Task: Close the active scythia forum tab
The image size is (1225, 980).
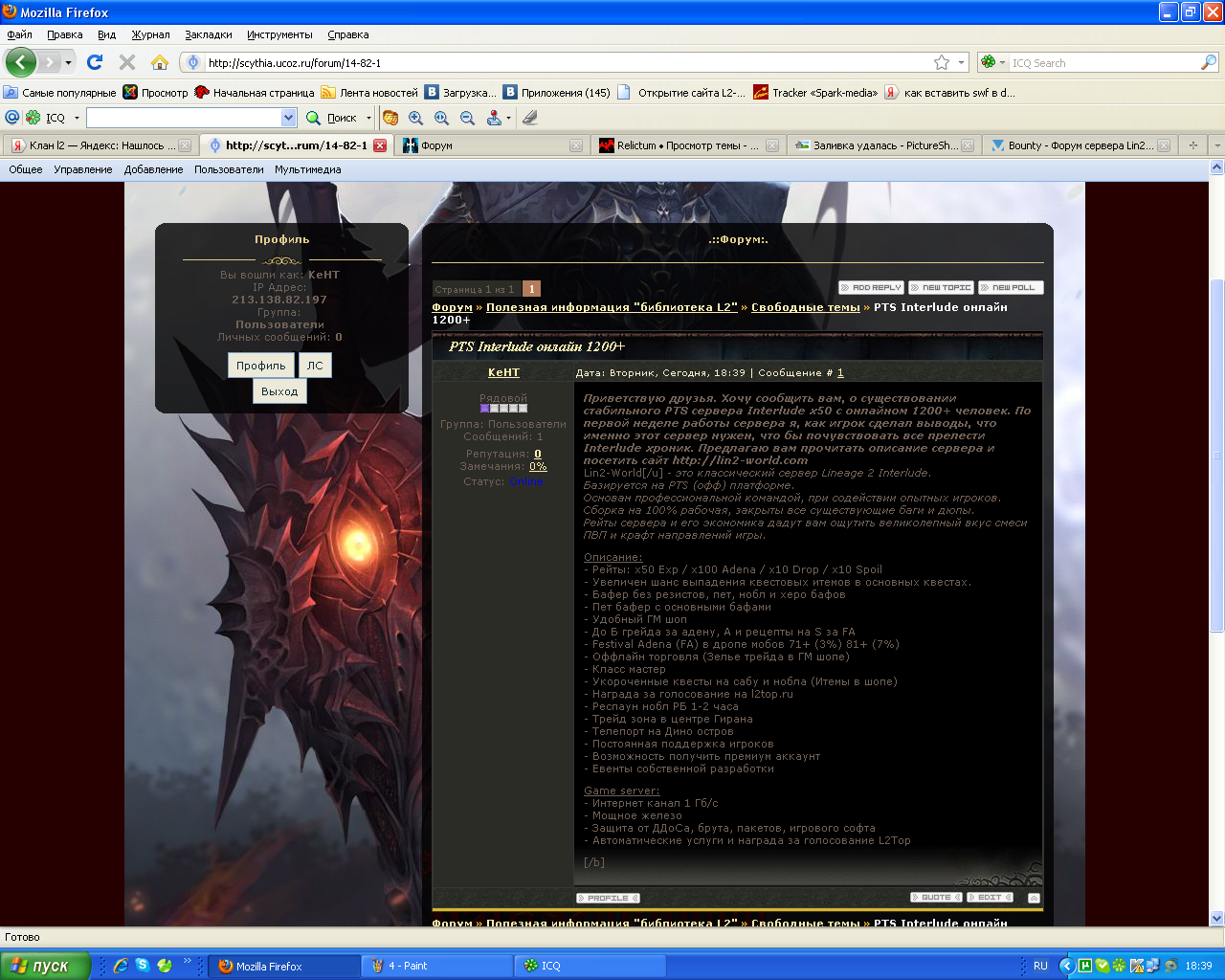Action: point(380,145)
